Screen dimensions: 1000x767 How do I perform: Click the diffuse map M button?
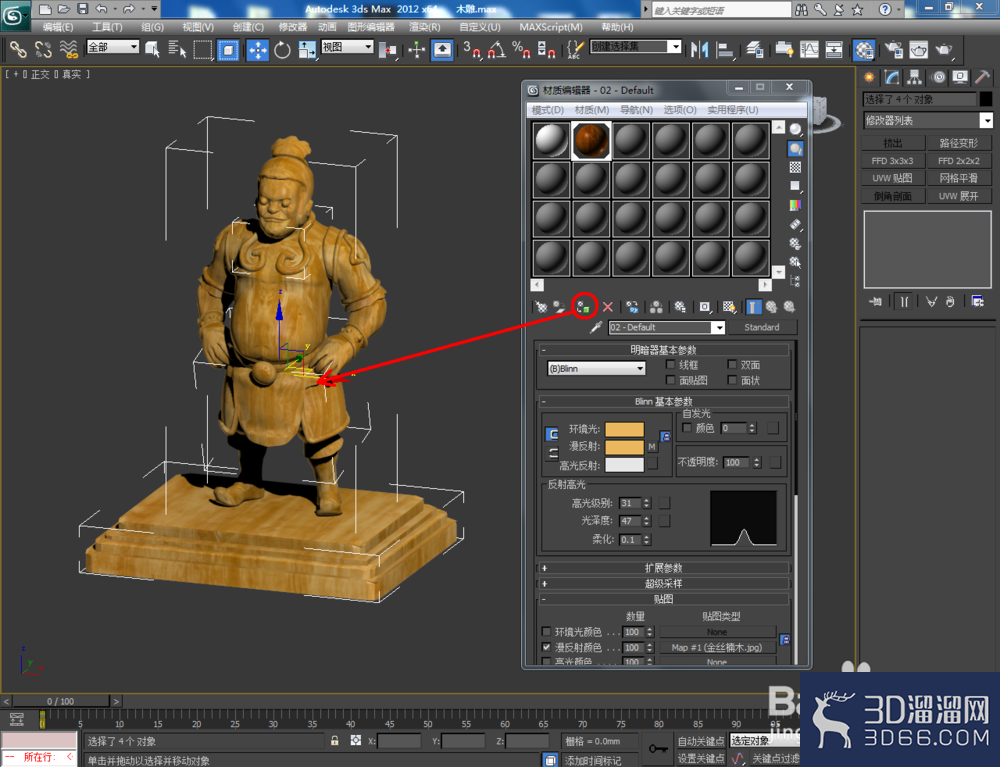pyautogui.click(x=652, y=447)
